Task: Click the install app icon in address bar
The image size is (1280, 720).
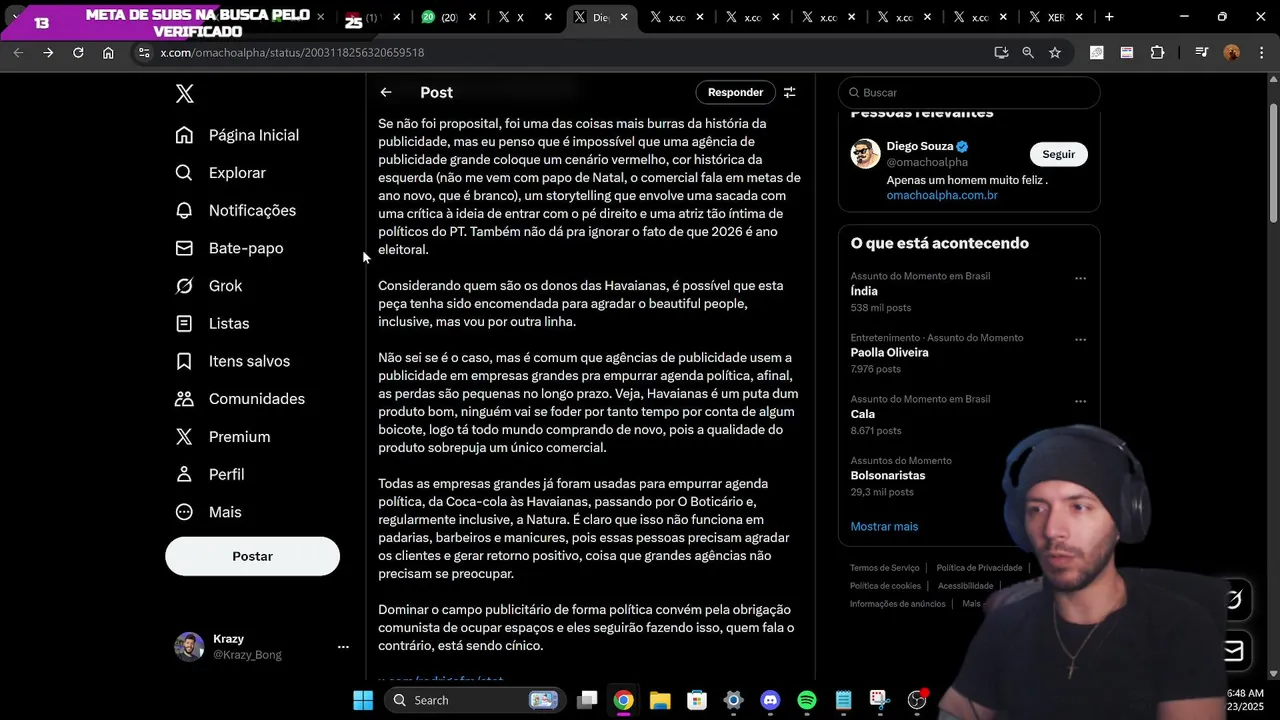Action: click(x=1001, y=52)
